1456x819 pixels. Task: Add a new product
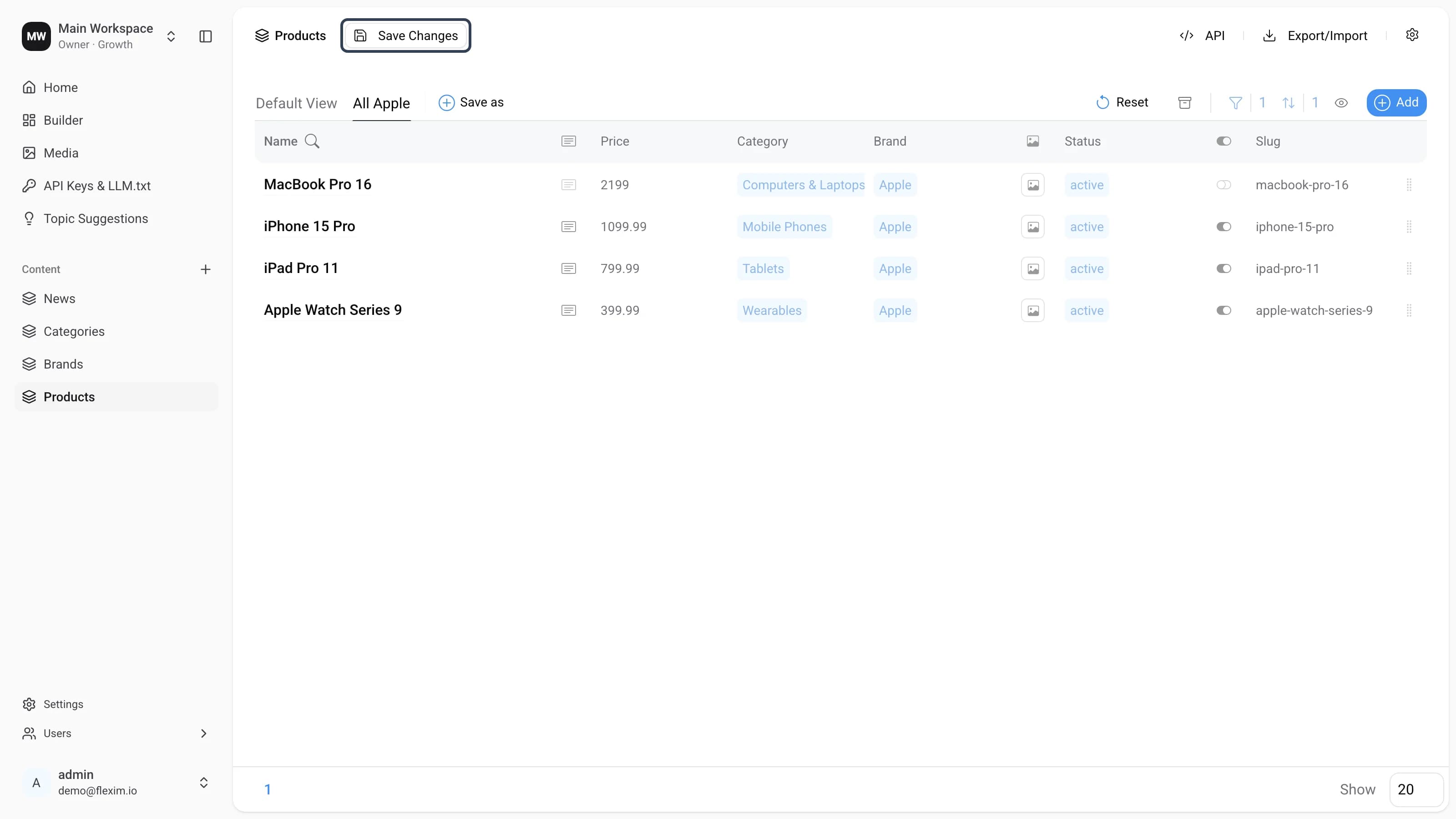[1396, 102]
